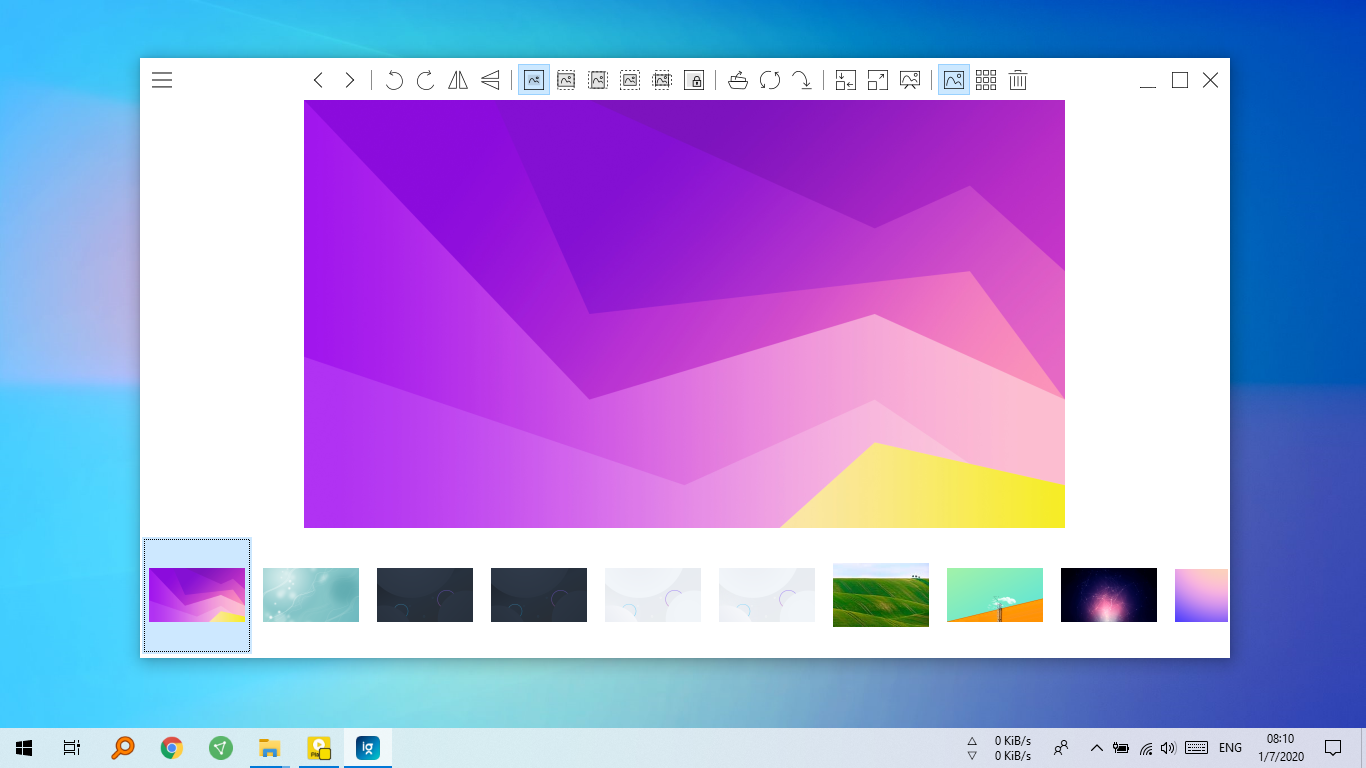1366x768 pixels.
Task: Open Task View on the taskbar
Action: pyautogui.click(x=72, y=748)
